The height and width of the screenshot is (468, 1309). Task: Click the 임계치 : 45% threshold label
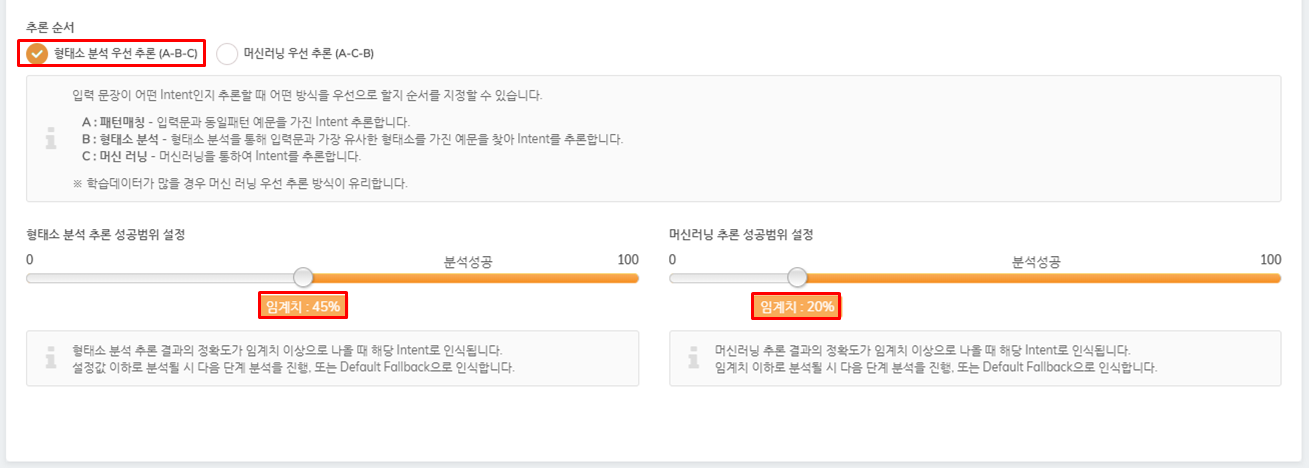pos(303,306)
